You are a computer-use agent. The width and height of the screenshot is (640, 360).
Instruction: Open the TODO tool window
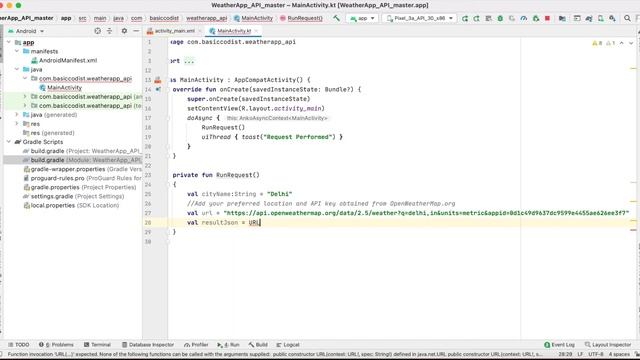(x=19, y=345)
